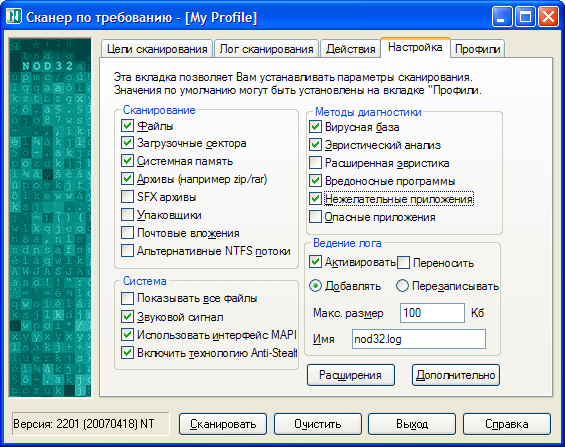Choose the Перезаписывать radio option
This screenshot has width=565, height=447.
pyautogui.click(x=402, y=286)
